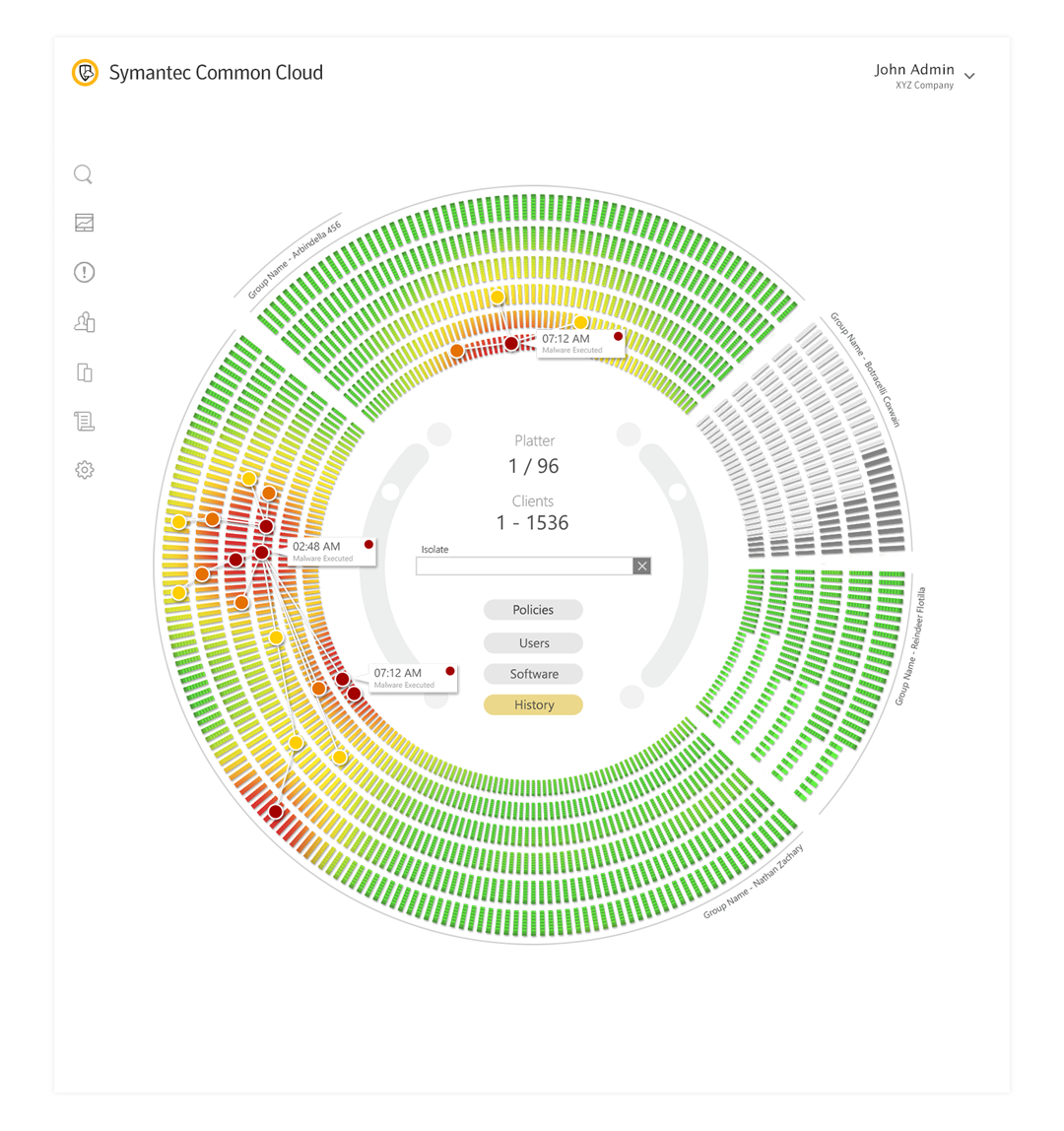Open the dashboard chart icon in sidebar
This screenshot has width=1064, height=1131.
click(x=85, y=224)
